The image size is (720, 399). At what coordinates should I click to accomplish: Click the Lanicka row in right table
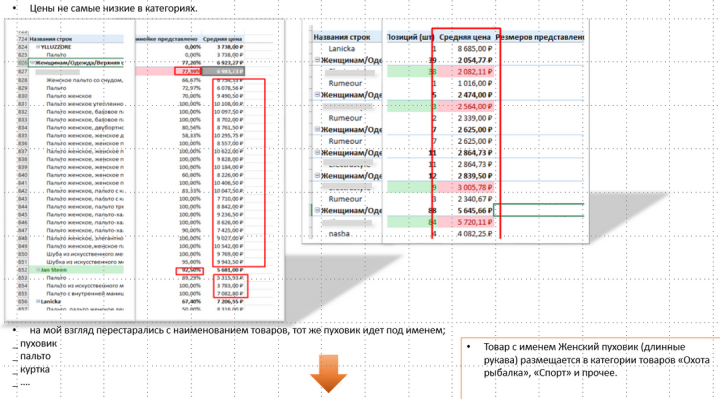pos(342,49)
